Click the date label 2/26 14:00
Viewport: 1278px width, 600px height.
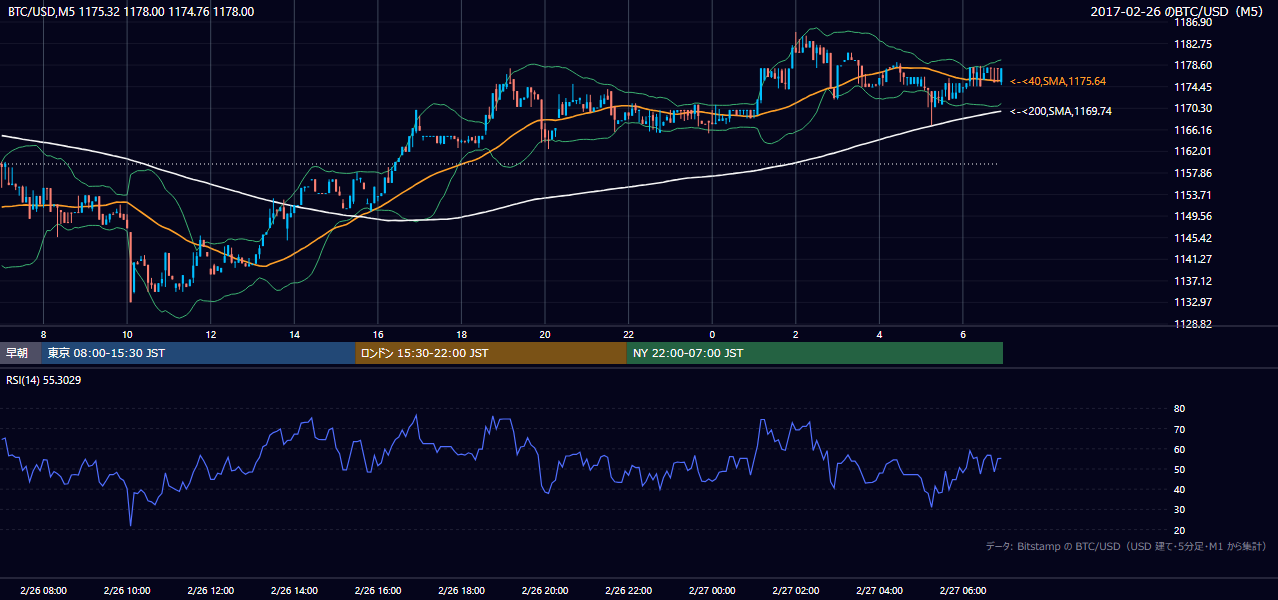pyautogui.click(x=294, y=591)
